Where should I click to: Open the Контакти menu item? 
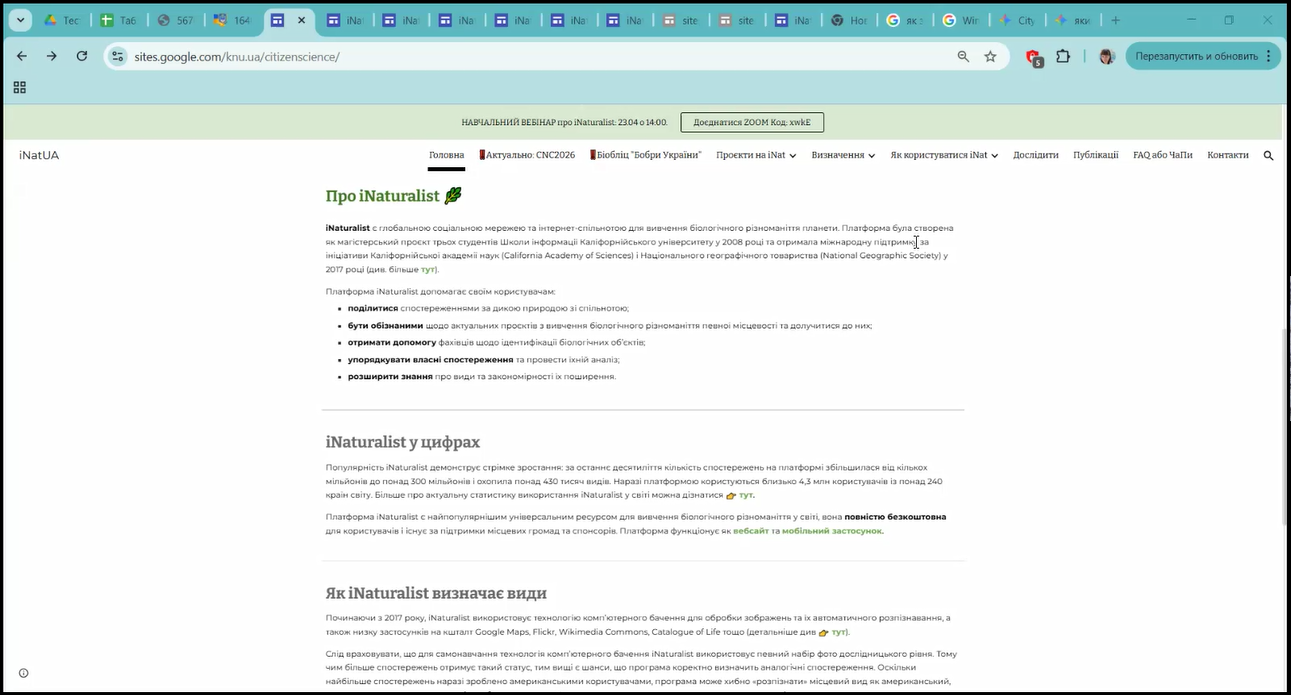[x=1227, y=156]
